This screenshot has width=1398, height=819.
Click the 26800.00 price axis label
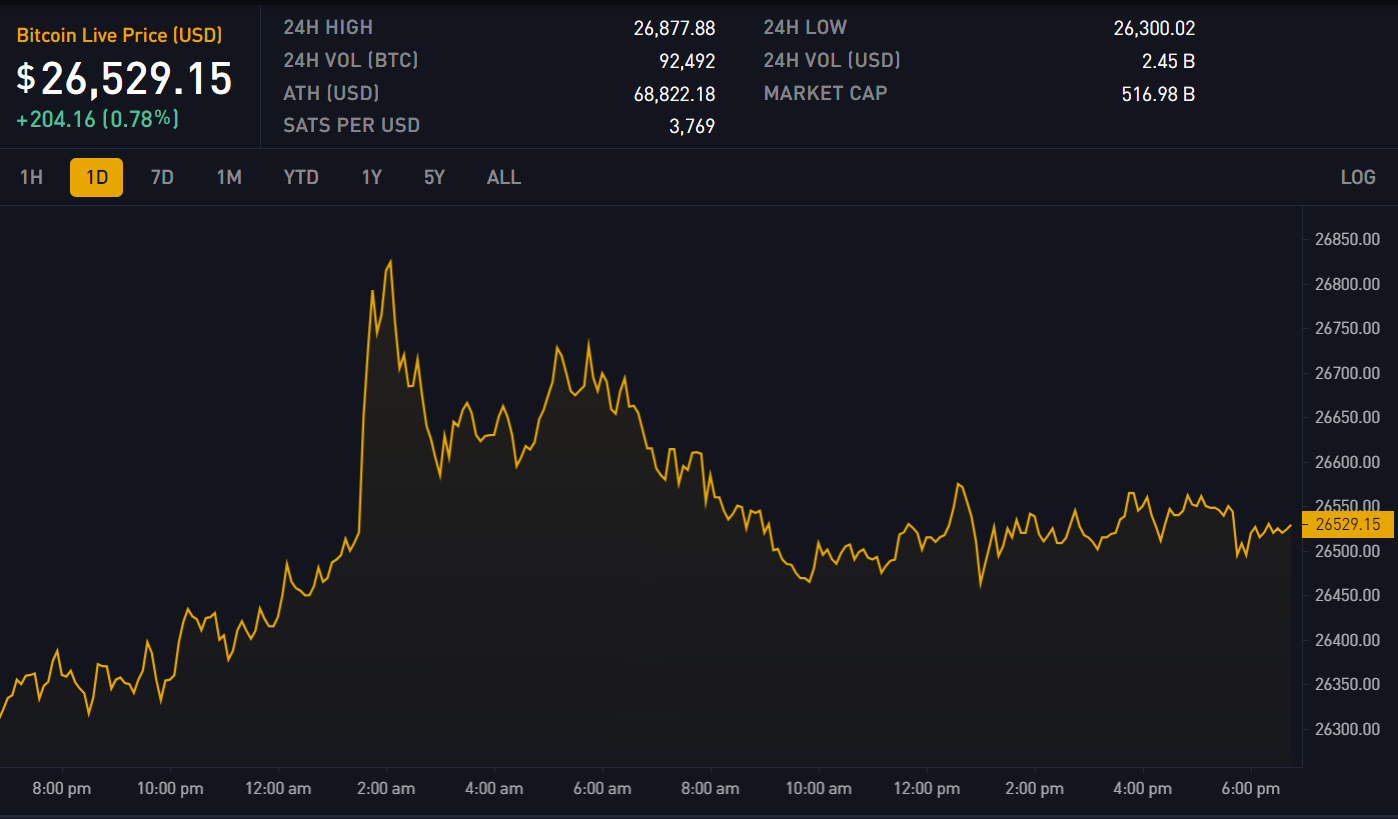[1347, 284]
